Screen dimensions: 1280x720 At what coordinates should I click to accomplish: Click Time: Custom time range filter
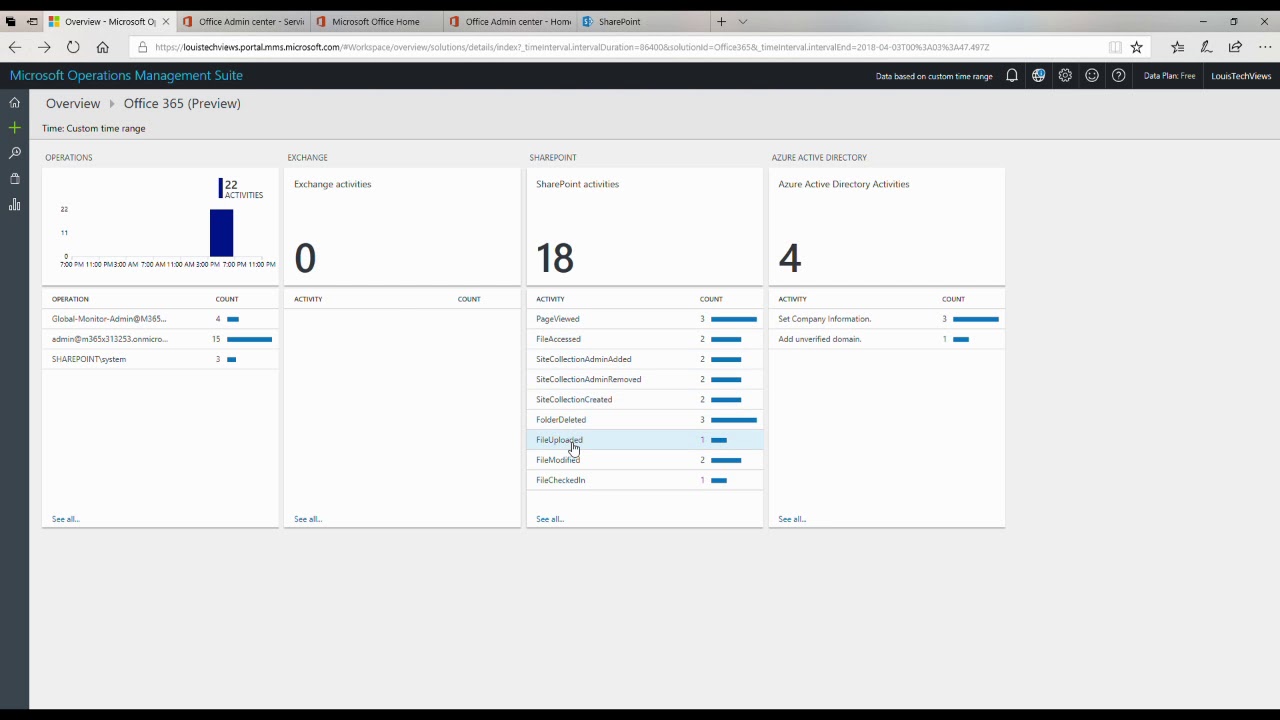coord(94,128)
